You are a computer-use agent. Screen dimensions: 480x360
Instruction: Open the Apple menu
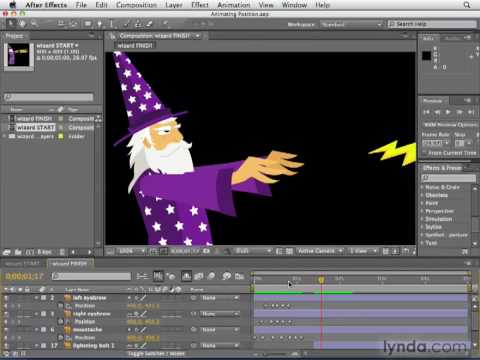coord(13,5)
